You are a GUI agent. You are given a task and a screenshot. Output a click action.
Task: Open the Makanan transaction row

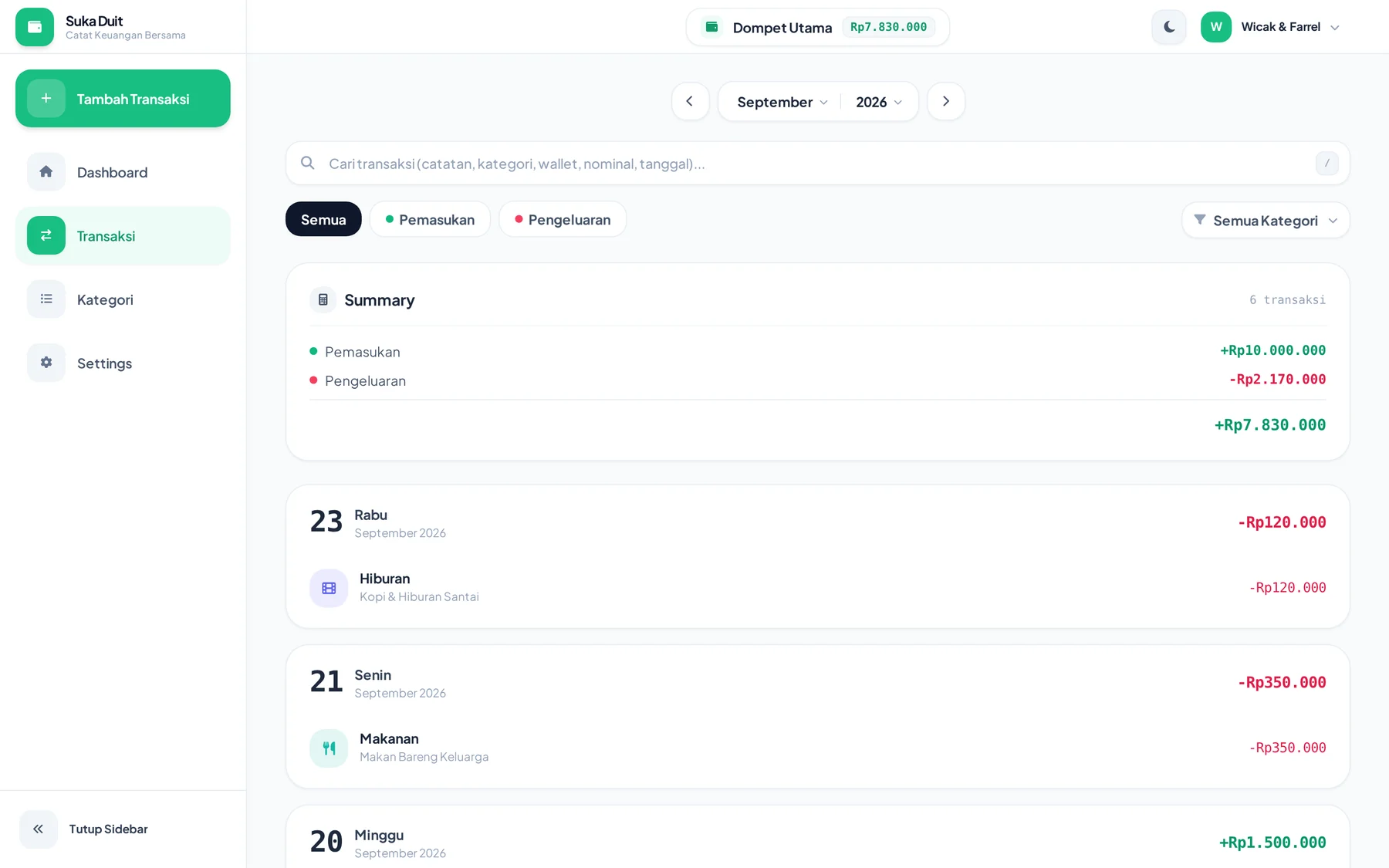click(817, 748)
